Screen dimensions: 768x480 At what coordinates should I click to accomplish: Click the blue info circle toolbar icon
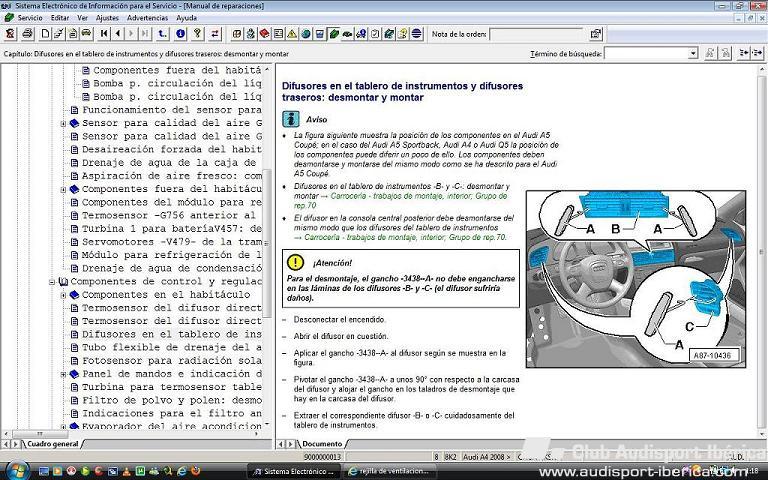click(180, 34)
